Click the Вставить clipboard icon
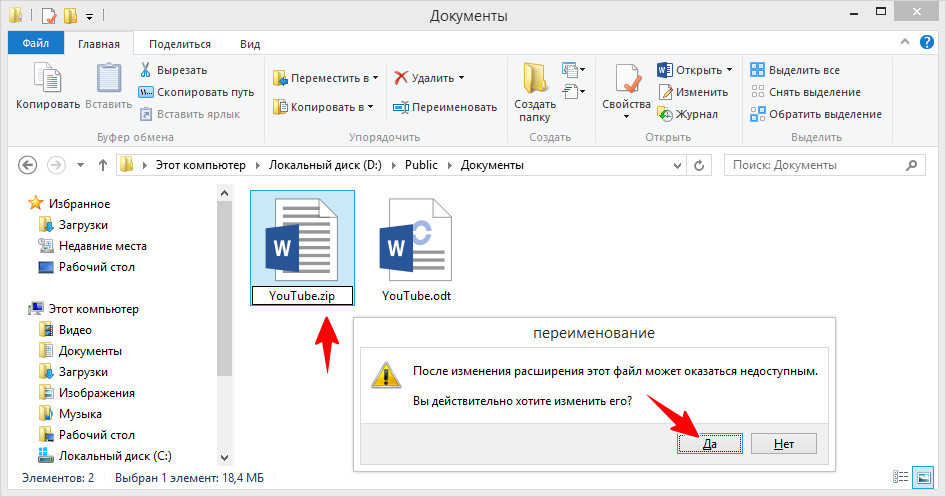Viewport: 946px width, 497px height. coord(109,78)
